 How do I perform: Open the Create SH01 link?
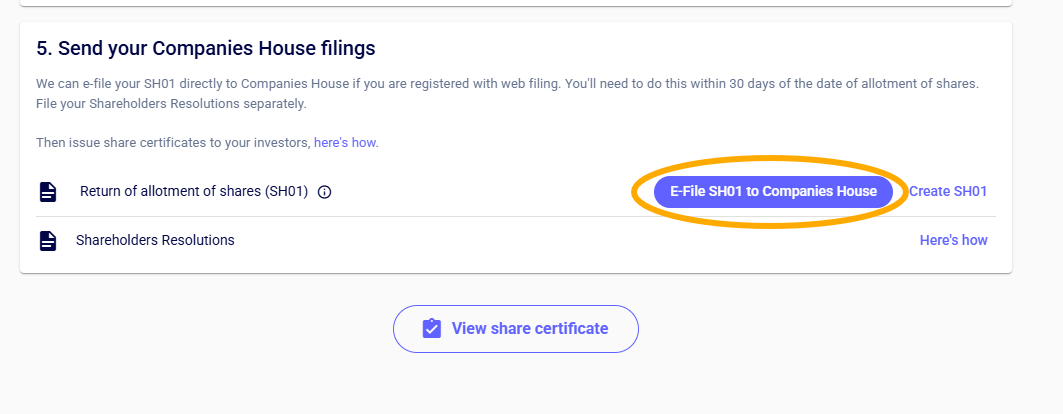pos(948,191)
